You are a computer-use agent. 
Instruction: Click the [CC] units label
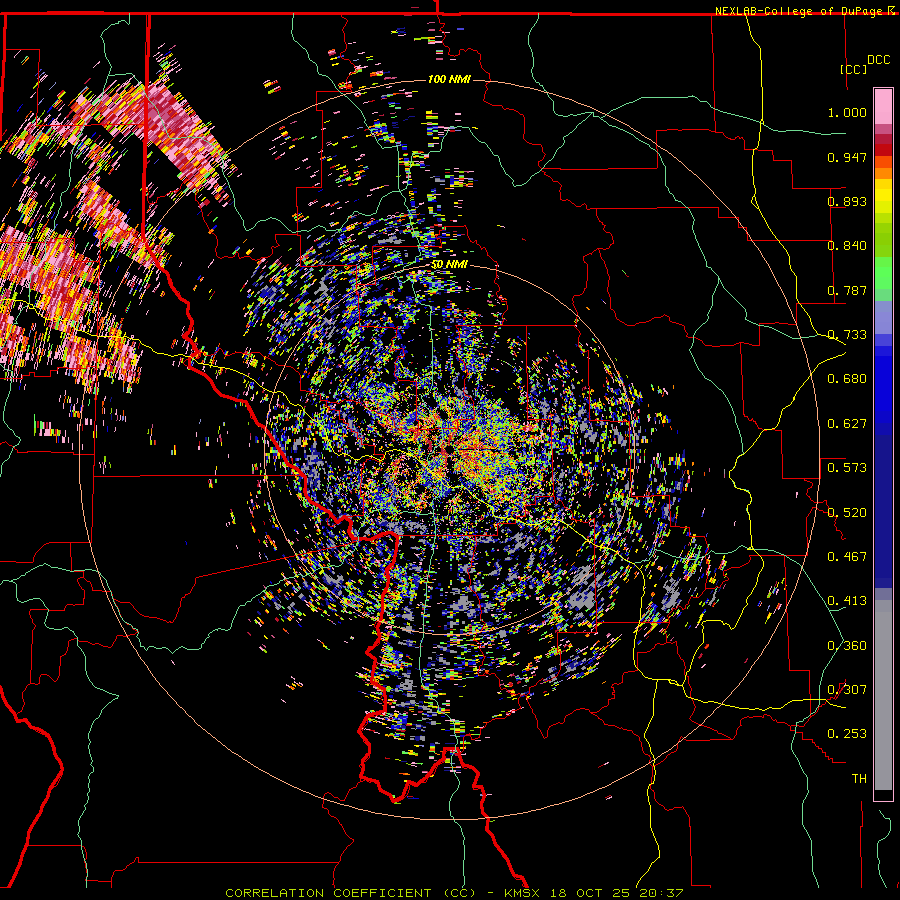click(x=854, y=69)
